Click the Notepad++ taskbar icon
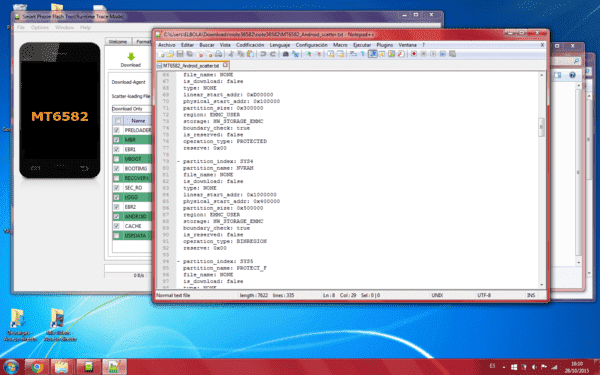 (114, 367)
